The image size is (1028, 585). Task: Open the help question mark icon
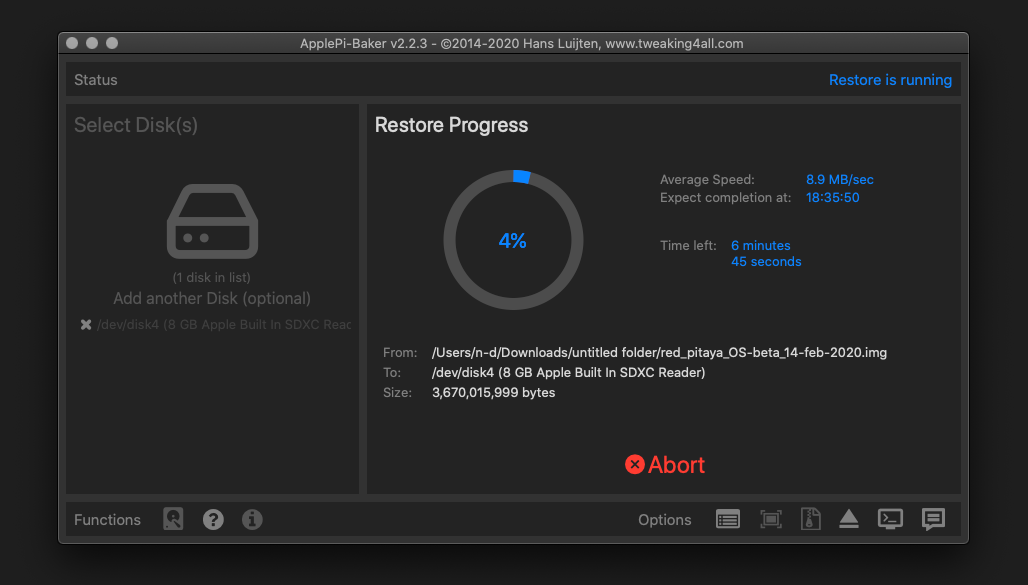tap(213, 519)
